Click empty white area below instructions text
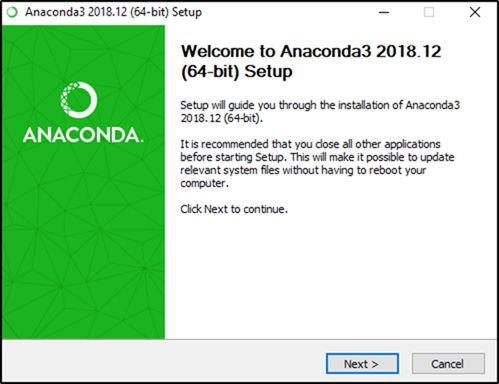499x384 pixels. [330, 277]
